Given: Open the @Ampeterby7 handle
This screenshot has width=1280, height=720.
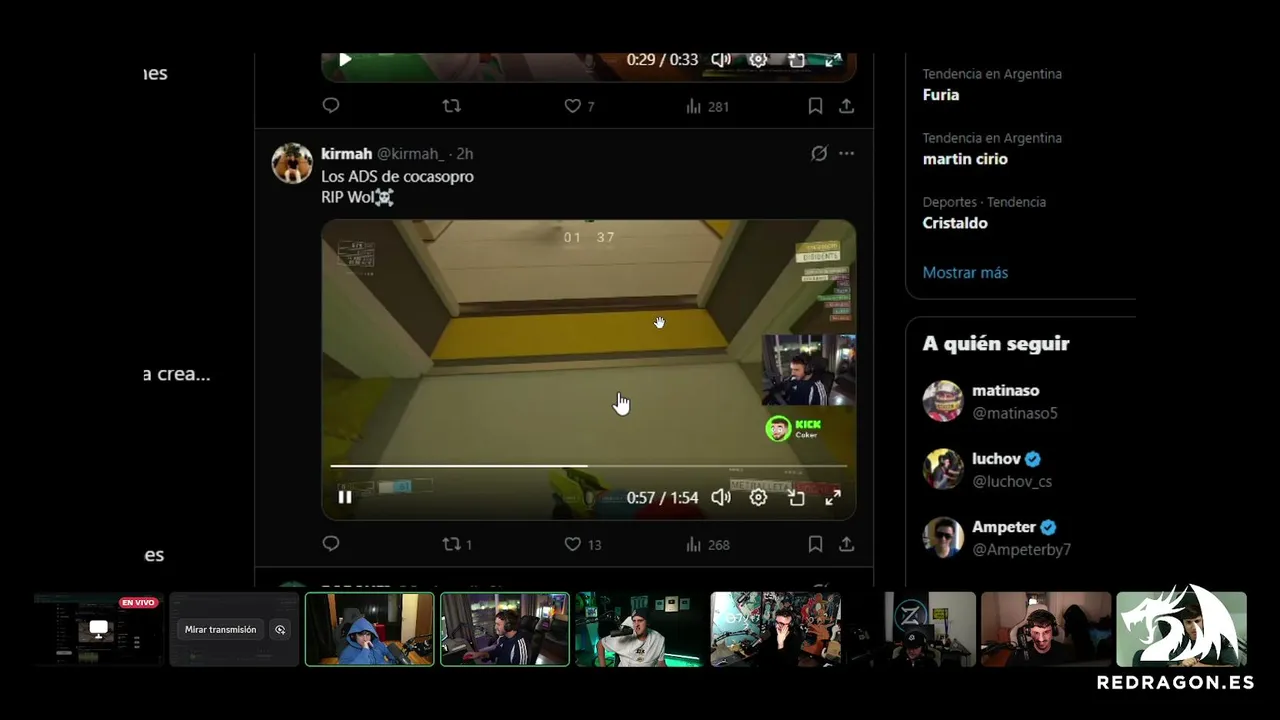Looking at the screenshot, I should tap(1021, 549).
